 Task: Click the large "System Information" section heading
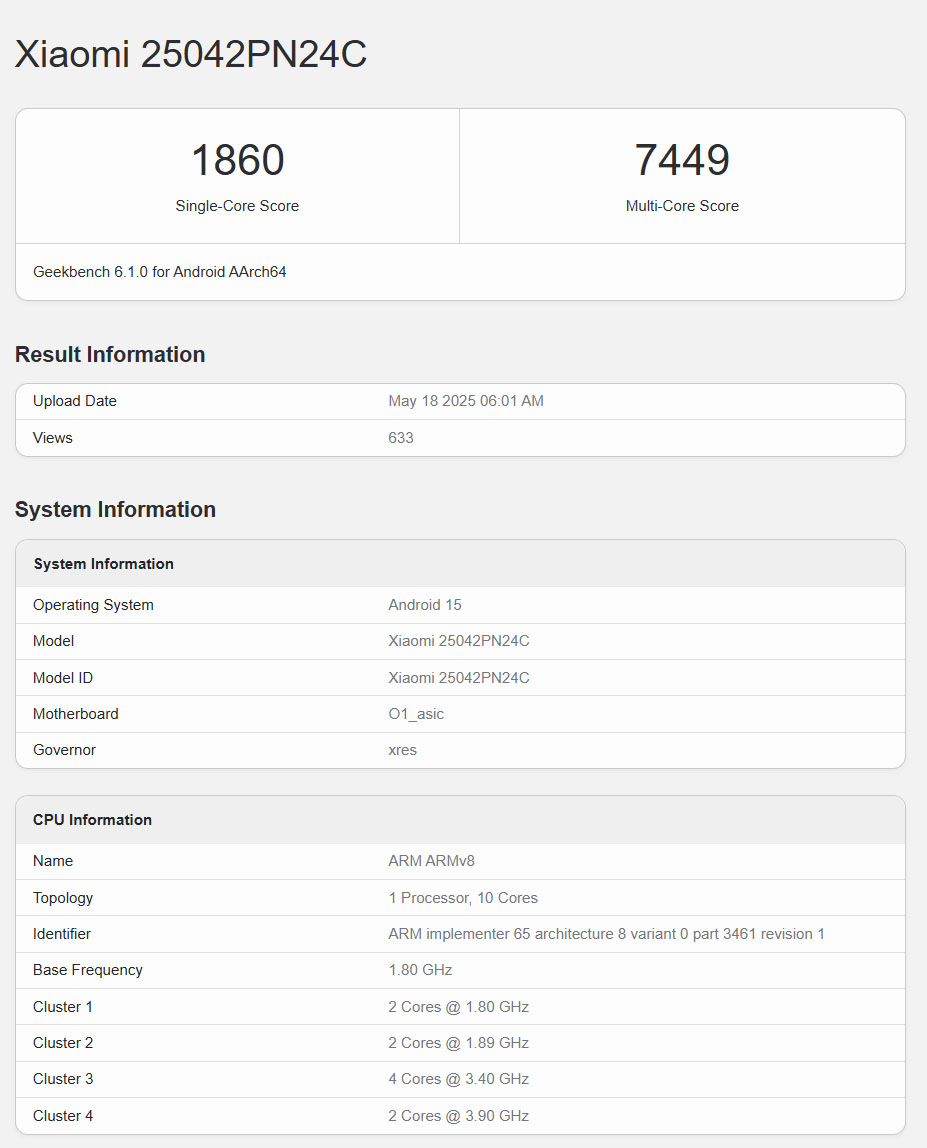115,510
